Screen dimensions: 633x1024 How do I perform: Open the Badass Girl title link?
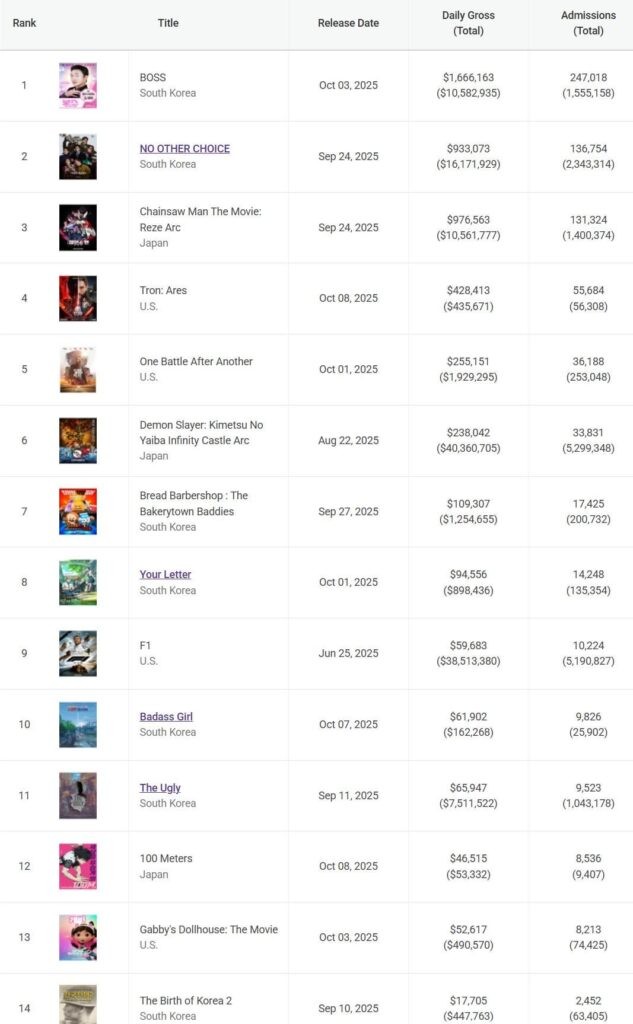[167, 717]
